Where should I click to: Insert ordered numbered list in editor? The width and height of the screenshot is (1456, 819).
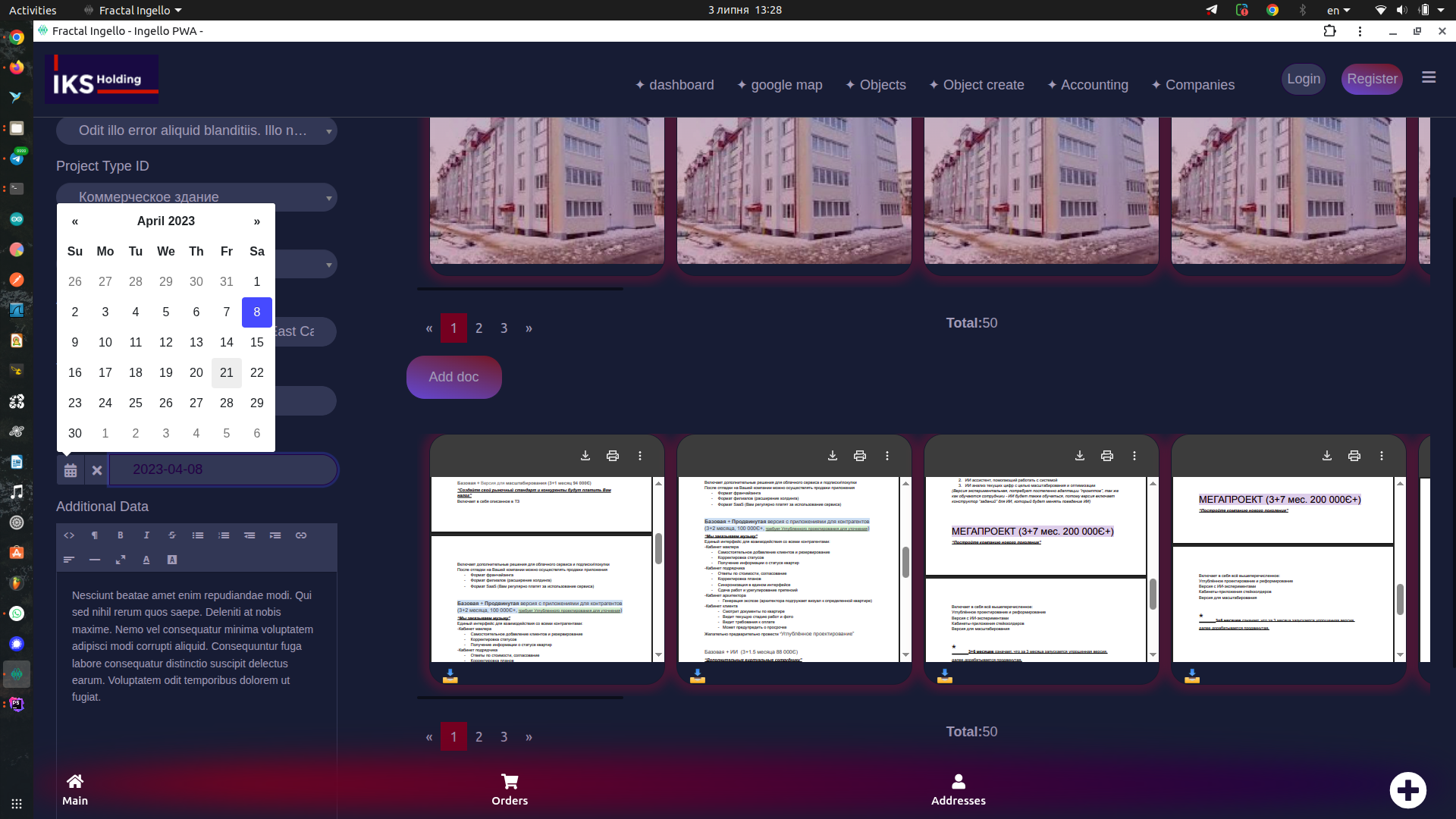tap(224, 535)
